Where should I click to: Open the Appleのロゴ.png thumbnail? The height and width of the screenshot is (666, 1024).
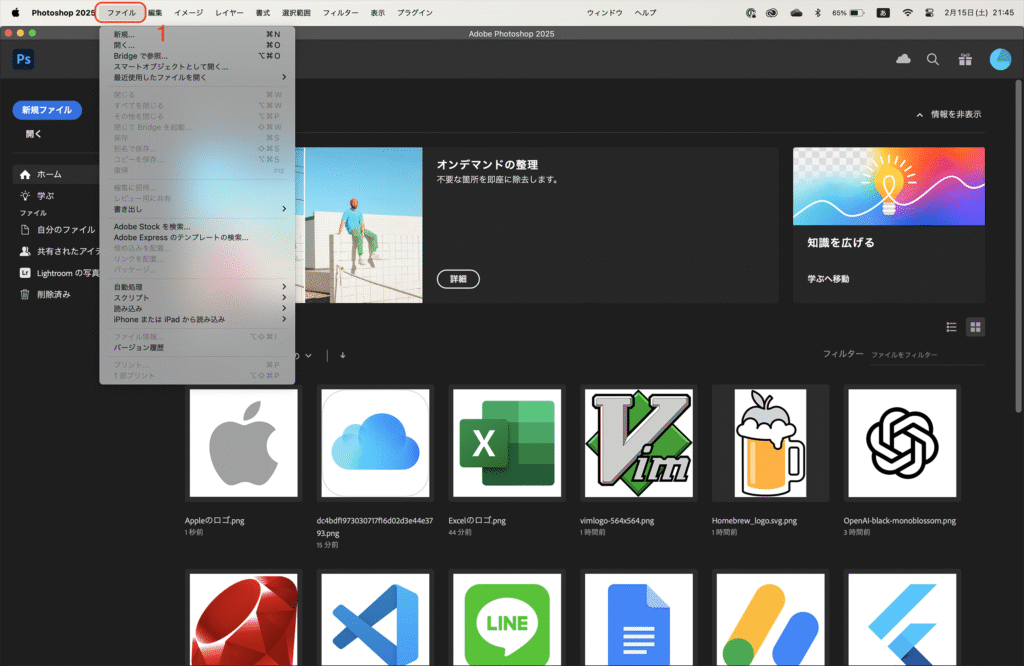(244, 443)
